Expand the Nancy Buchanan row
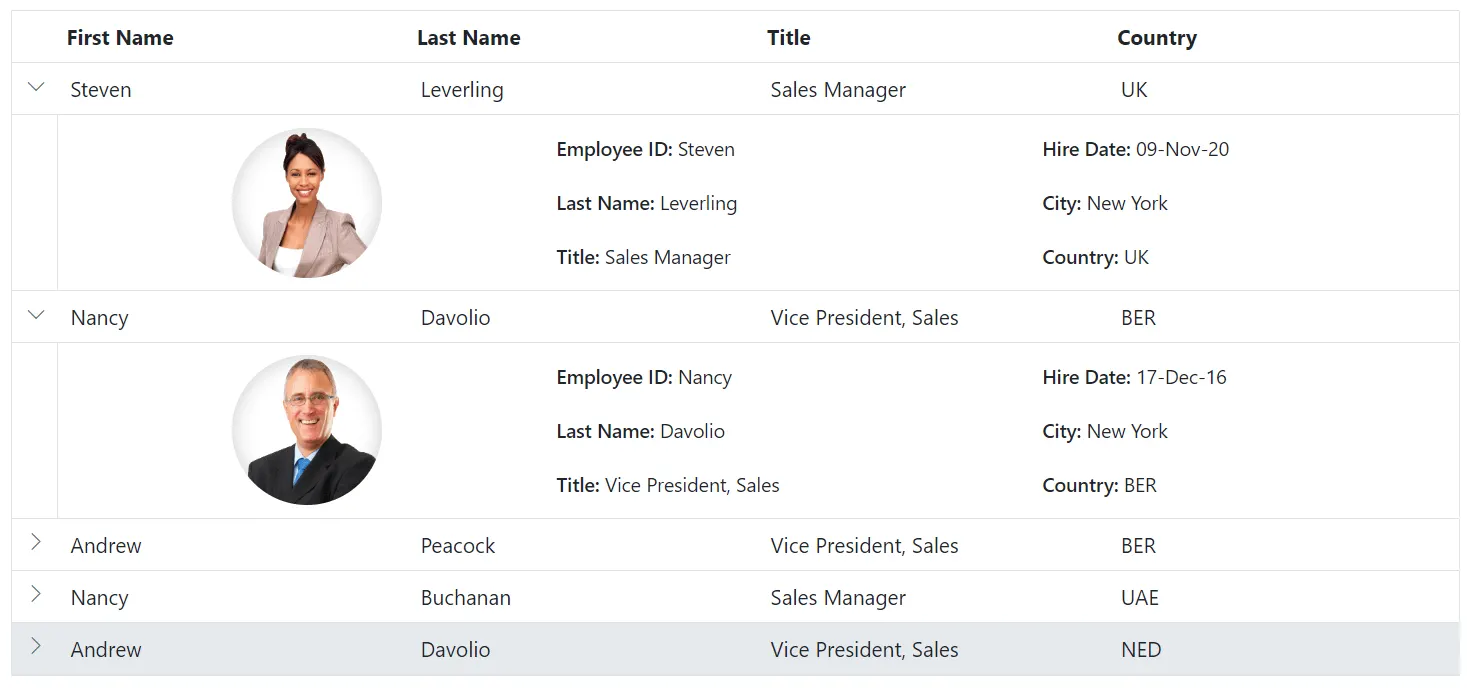Screen dimensions: 1467x688 [x=36, y=597]
